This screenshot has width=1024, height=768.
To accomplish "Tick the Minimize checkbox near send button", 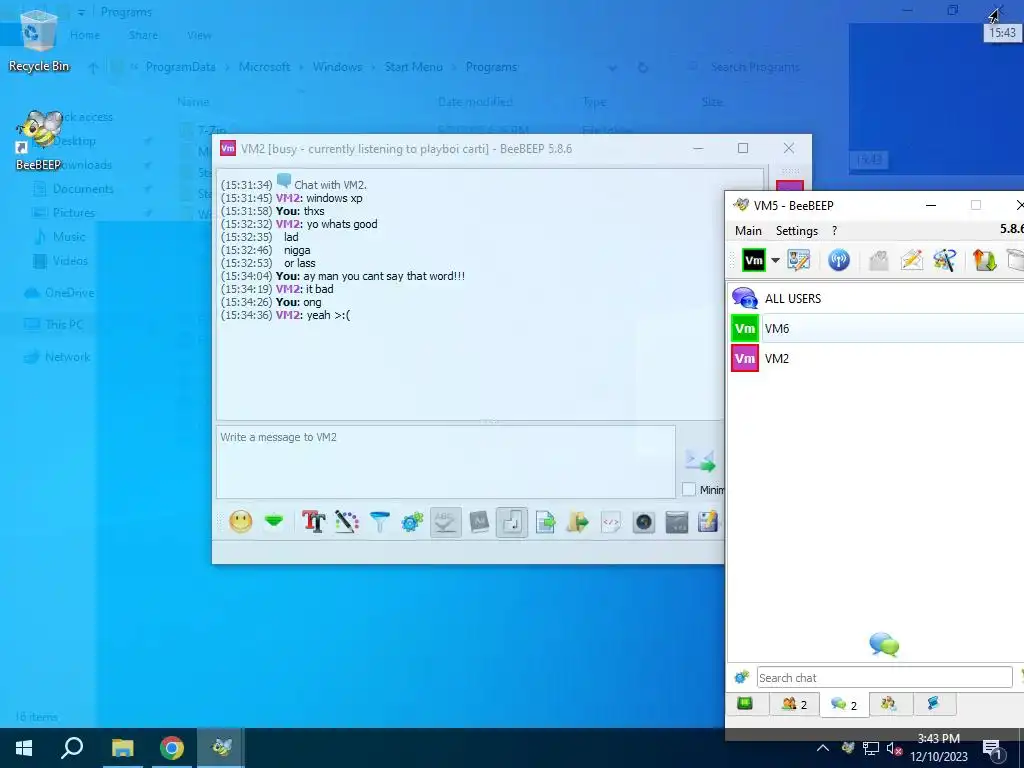I will [x=688, y=489].
